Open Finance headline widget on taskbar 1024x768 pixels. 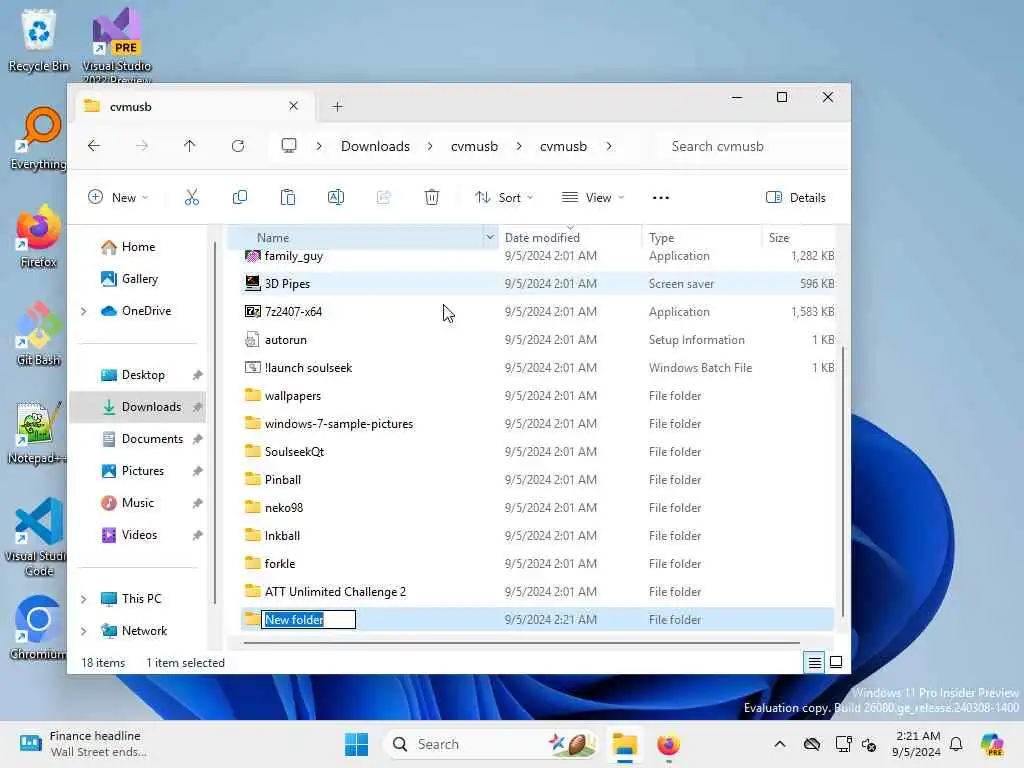coord(82,744)
